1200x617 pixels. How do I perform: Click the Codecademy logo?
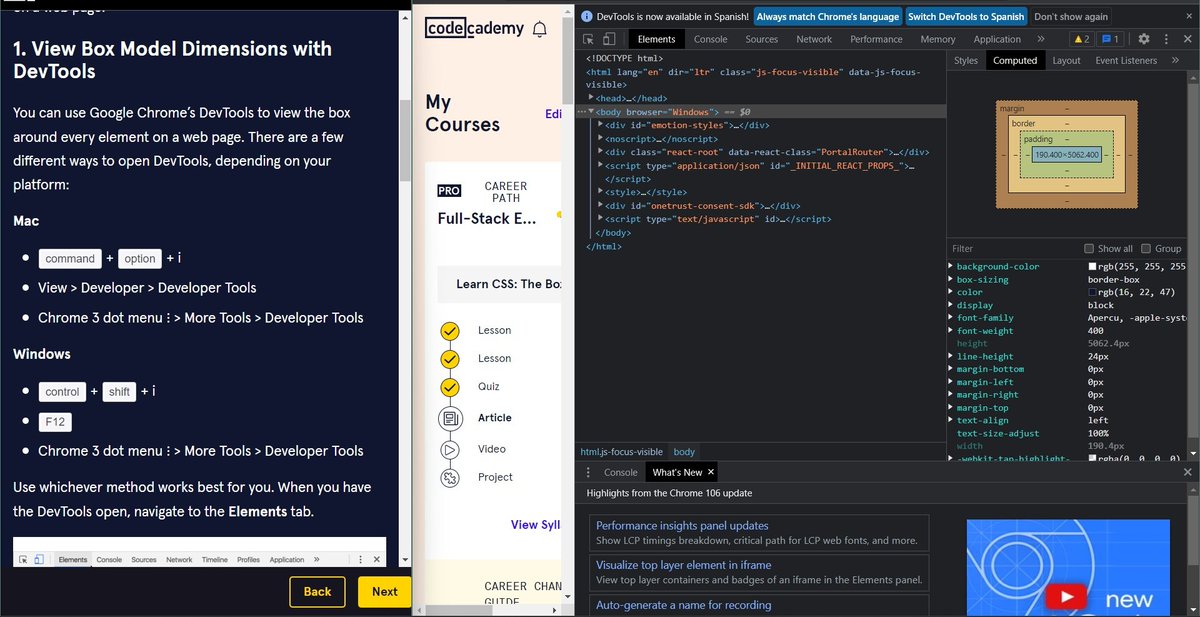[x=474, y=28]
